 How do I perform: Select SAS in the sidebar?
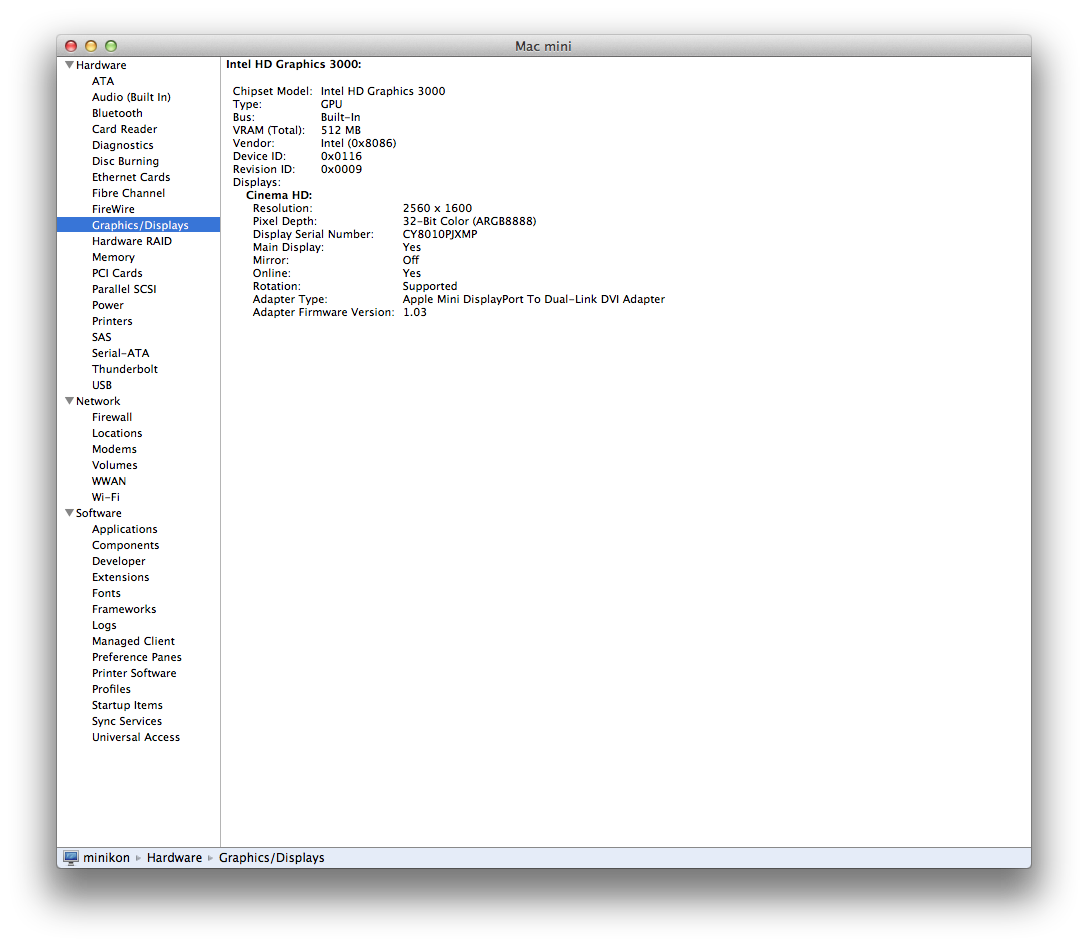click(x=101, y=337)
